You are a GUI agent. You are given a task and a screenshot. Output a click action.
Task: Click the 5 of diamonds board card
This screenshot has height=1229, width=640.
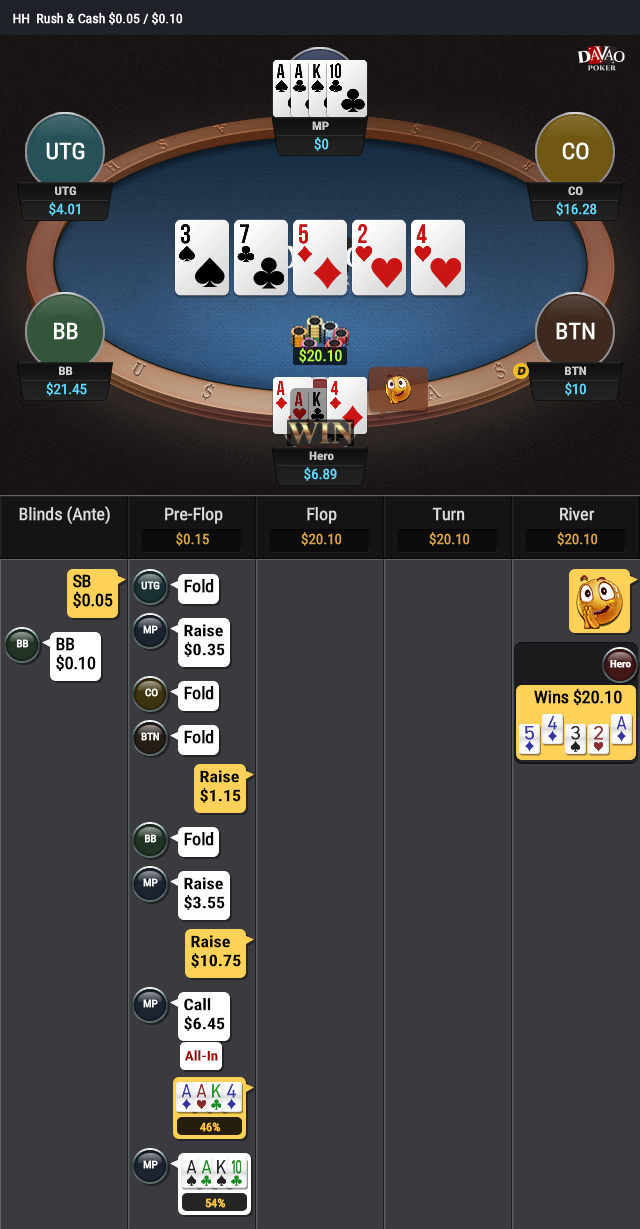[x=320, y=258]
